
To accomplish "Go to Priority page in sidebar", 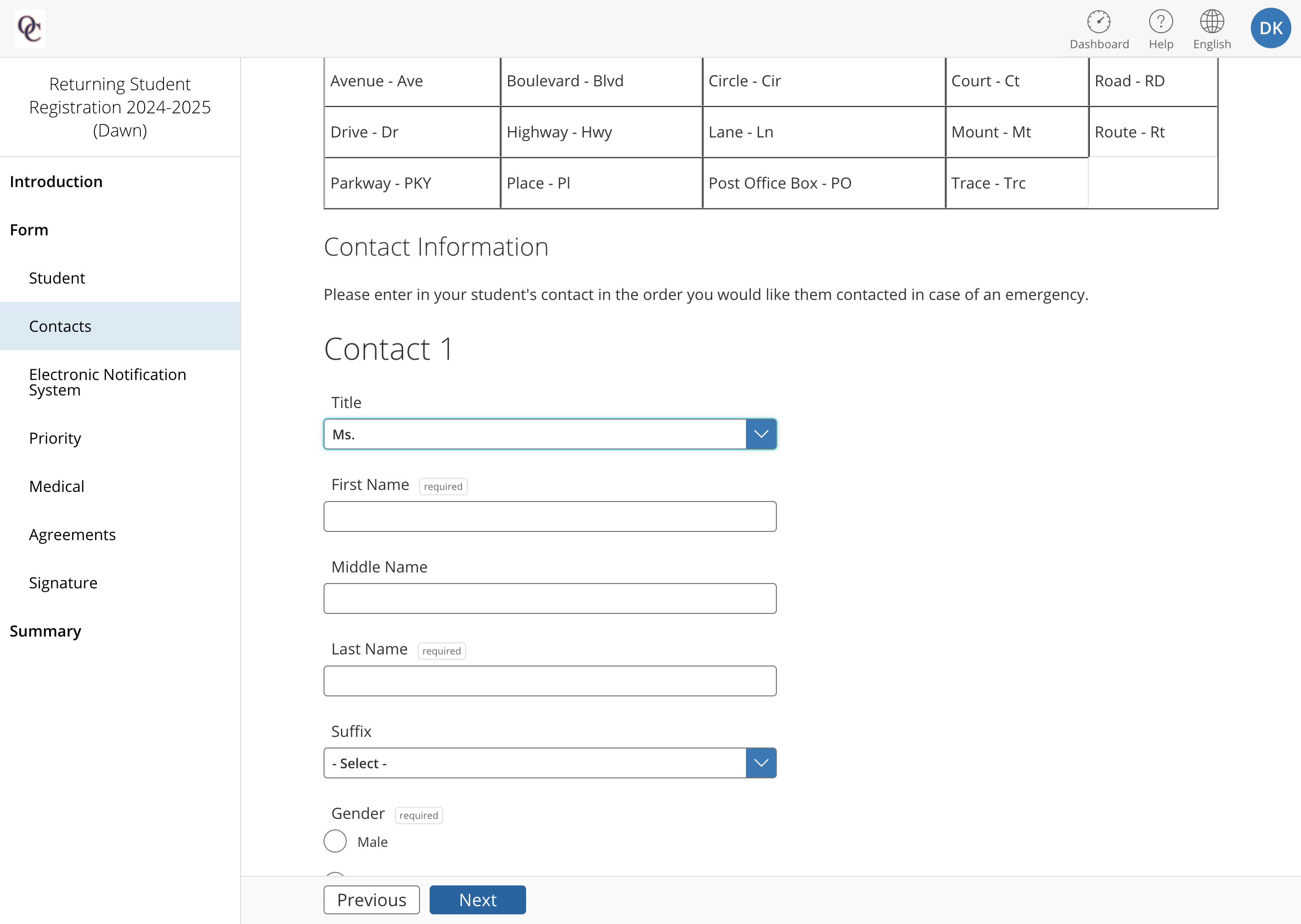I will tap(55, 438).
